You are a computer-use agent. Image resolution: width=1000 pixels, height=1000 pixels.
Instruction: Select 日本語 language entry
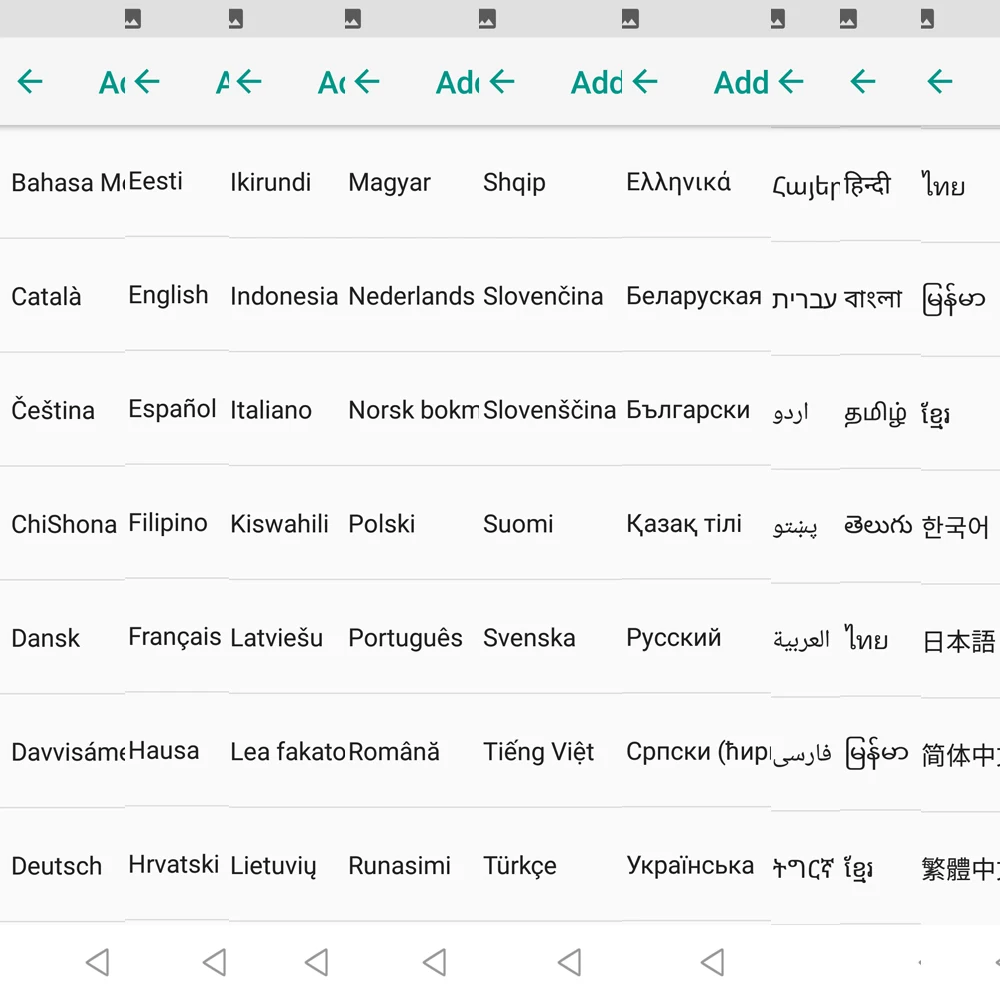coord(959,642)
